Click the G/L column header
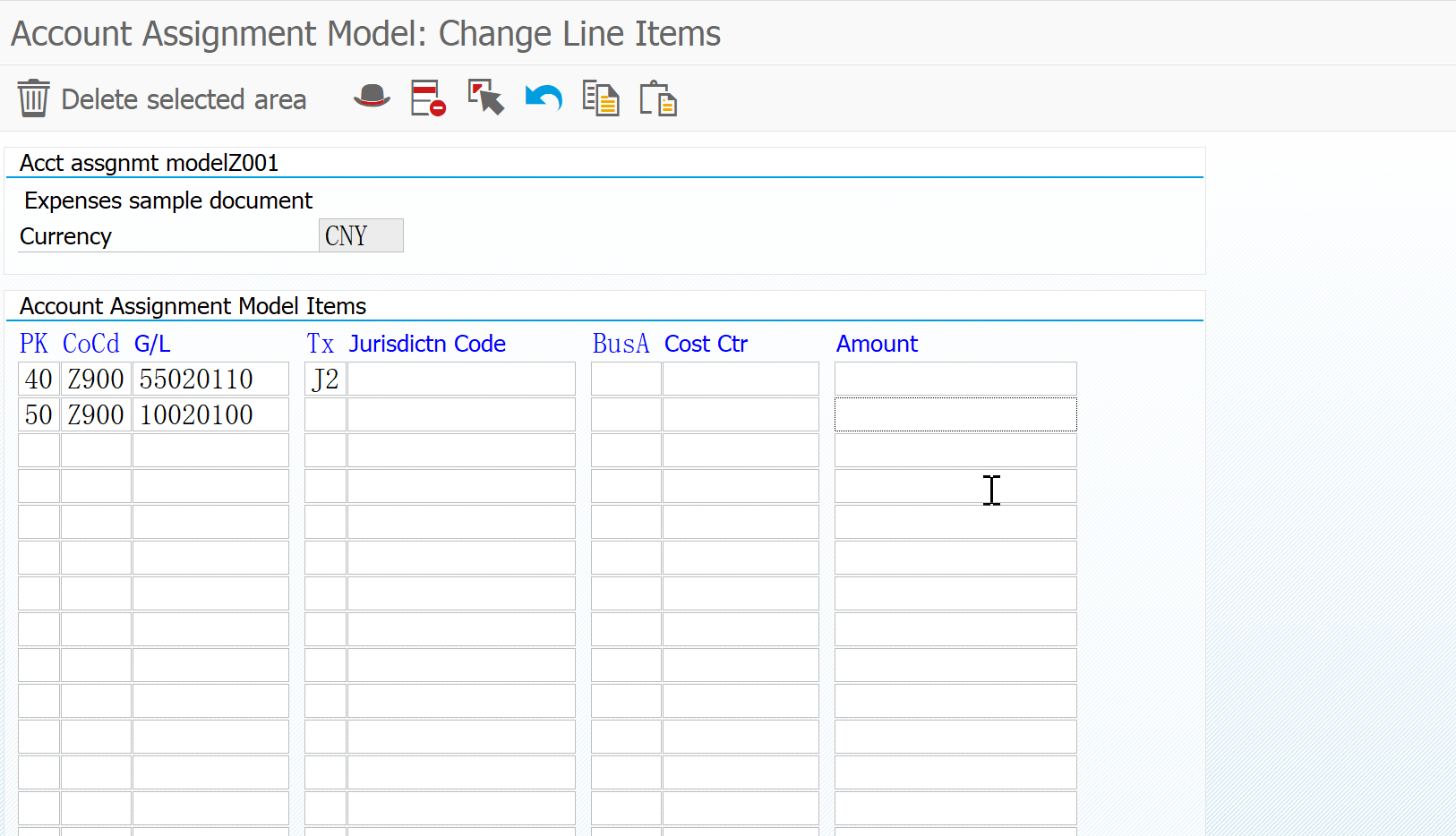 [x=151, y=343]
